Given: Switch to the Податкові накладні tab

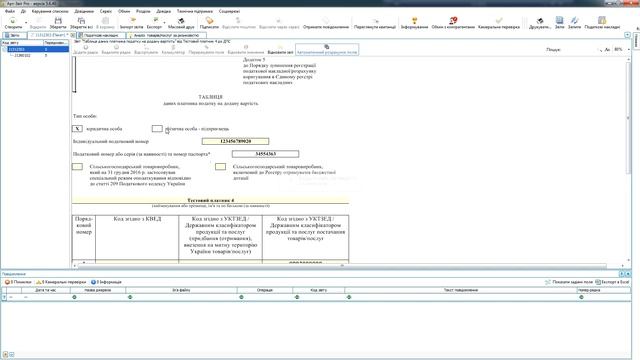Looking at the screenshot, I should (x=100, y=36).
